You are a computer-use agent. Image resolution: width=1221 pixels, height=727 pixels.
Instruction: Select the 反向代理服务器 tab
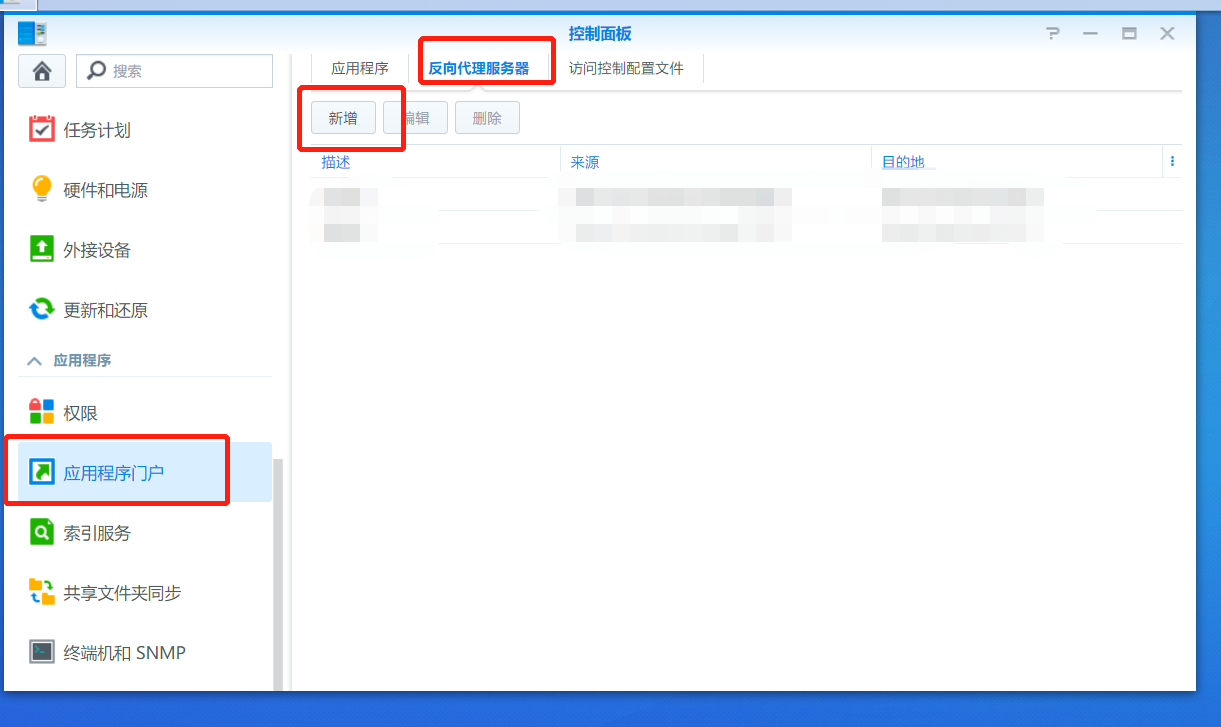[479, 69]
